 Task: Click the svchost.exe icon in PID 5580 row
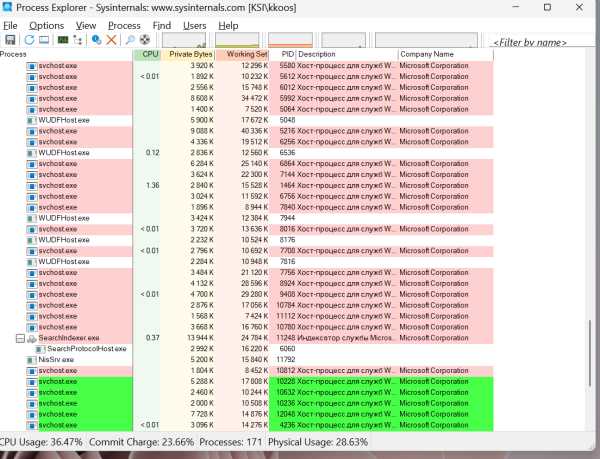(32, 66)
